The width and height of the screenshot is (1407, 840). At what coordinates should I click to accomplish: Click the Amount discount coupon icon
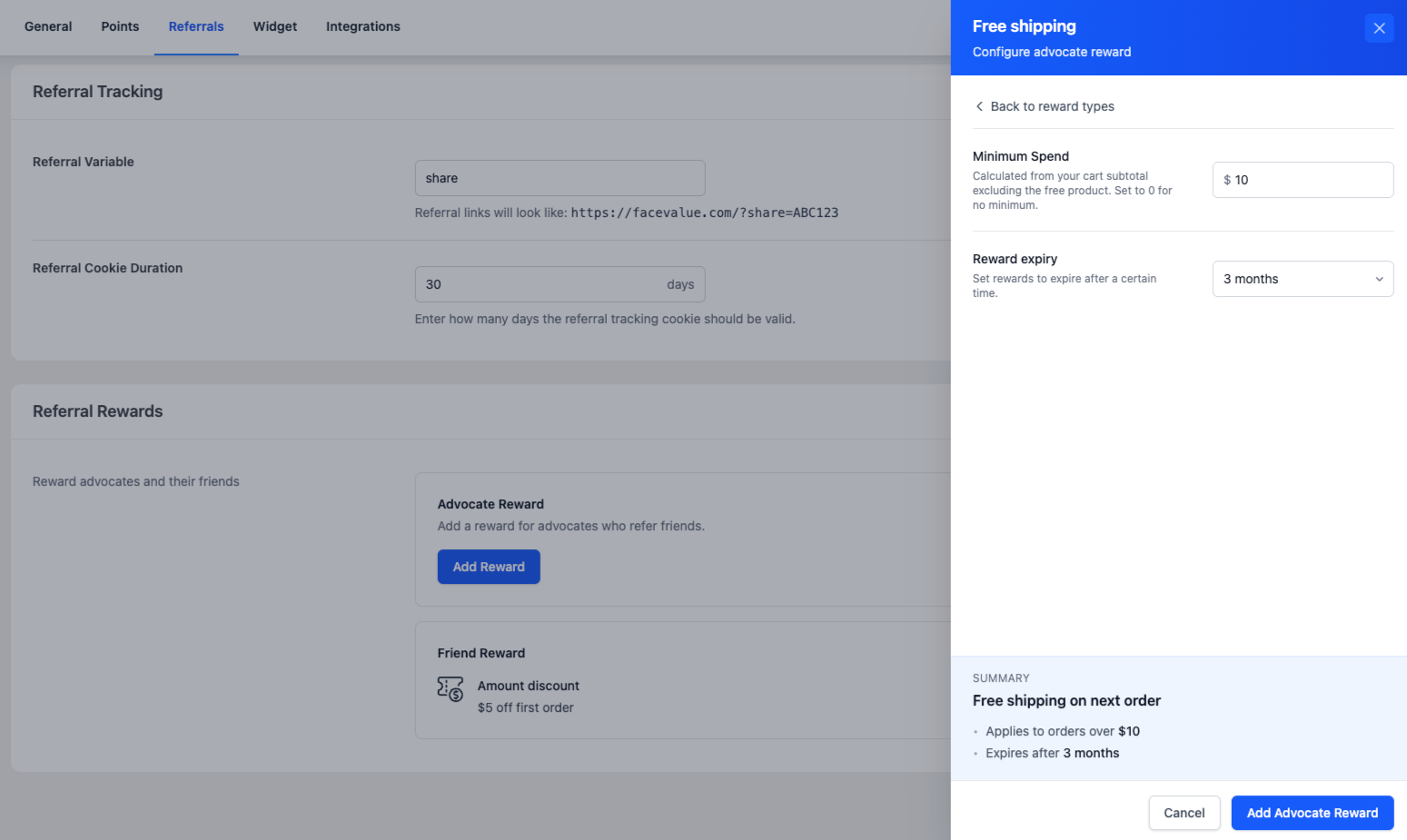450,689
